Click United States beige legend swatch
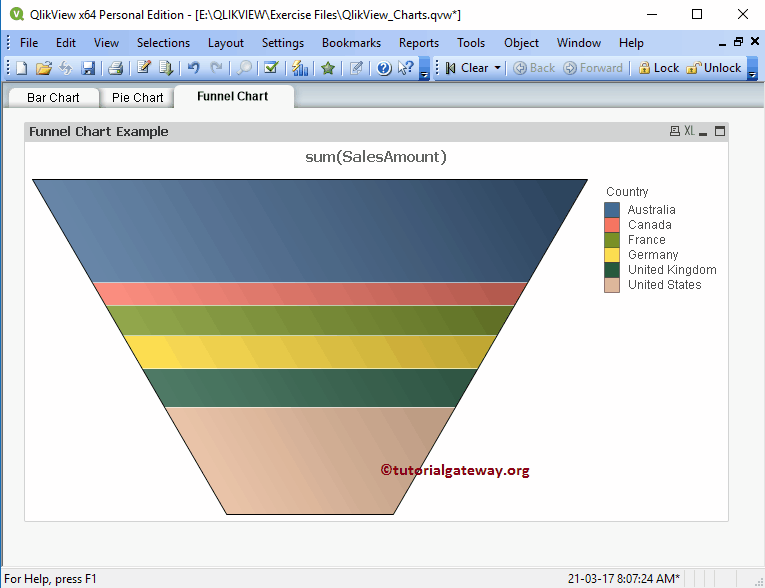 coord(612,285)
